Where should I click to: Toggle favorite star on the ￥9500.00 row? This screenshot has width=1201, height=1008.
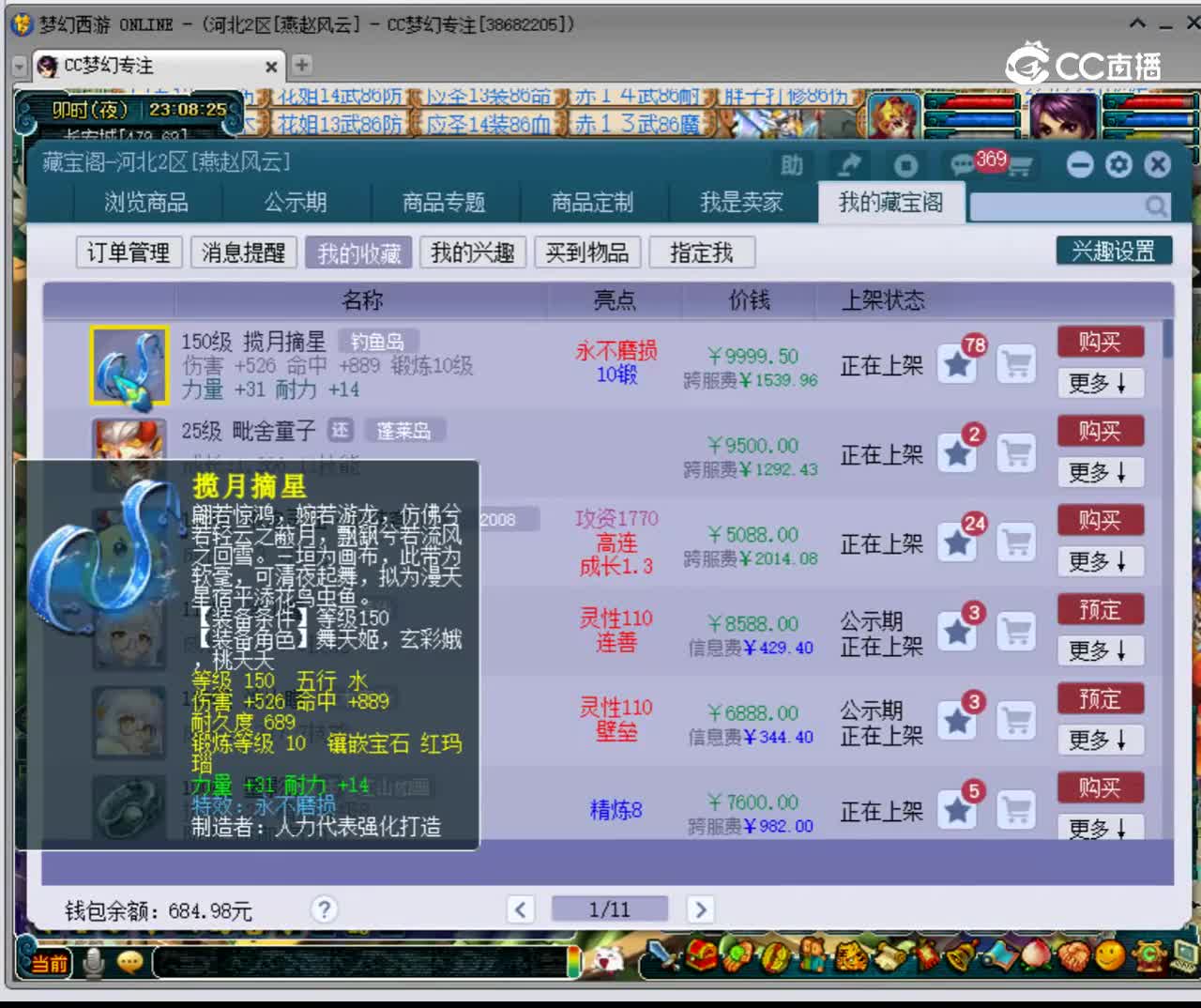[958, 452]
